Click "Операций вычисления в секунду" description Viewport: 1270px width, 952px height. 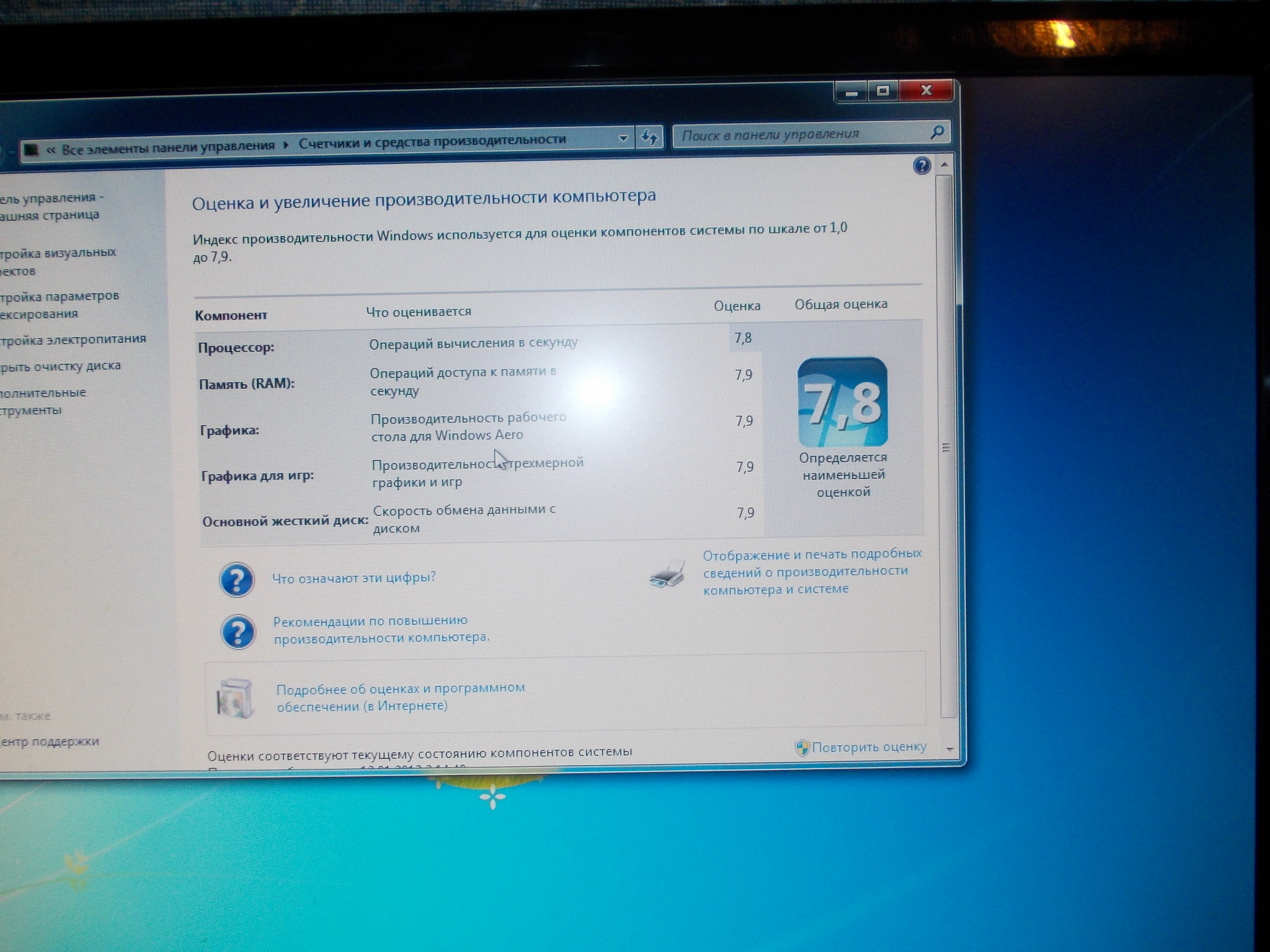point(474,343)
